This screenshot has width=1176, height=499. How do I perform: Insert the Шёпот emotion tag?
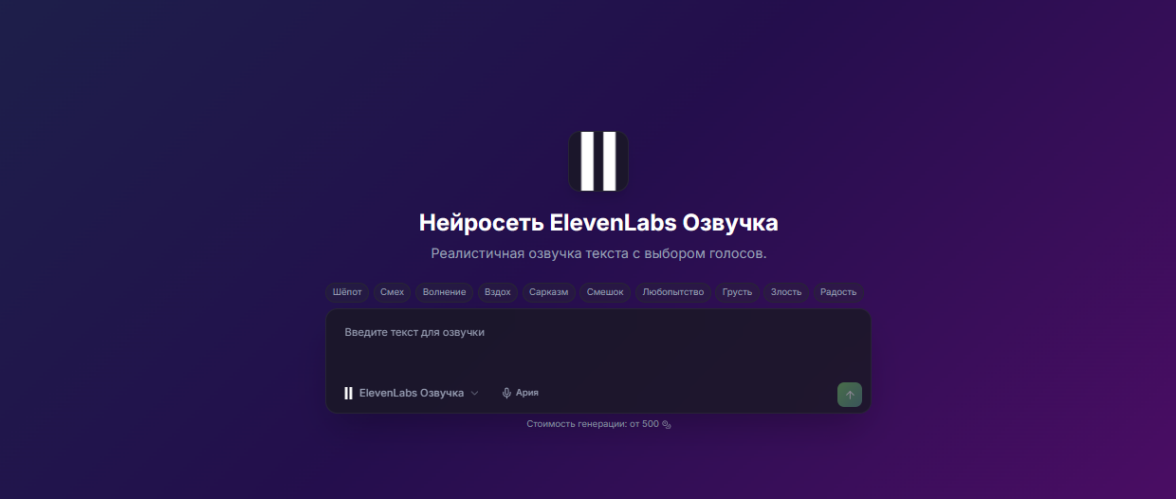[x=347, y=292]
